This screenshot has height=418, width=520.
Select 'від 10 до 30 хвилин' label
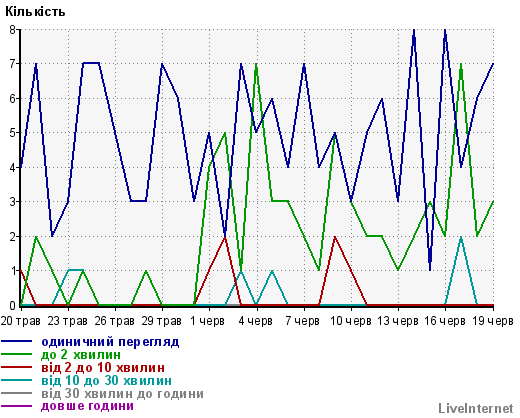[107, 381]
